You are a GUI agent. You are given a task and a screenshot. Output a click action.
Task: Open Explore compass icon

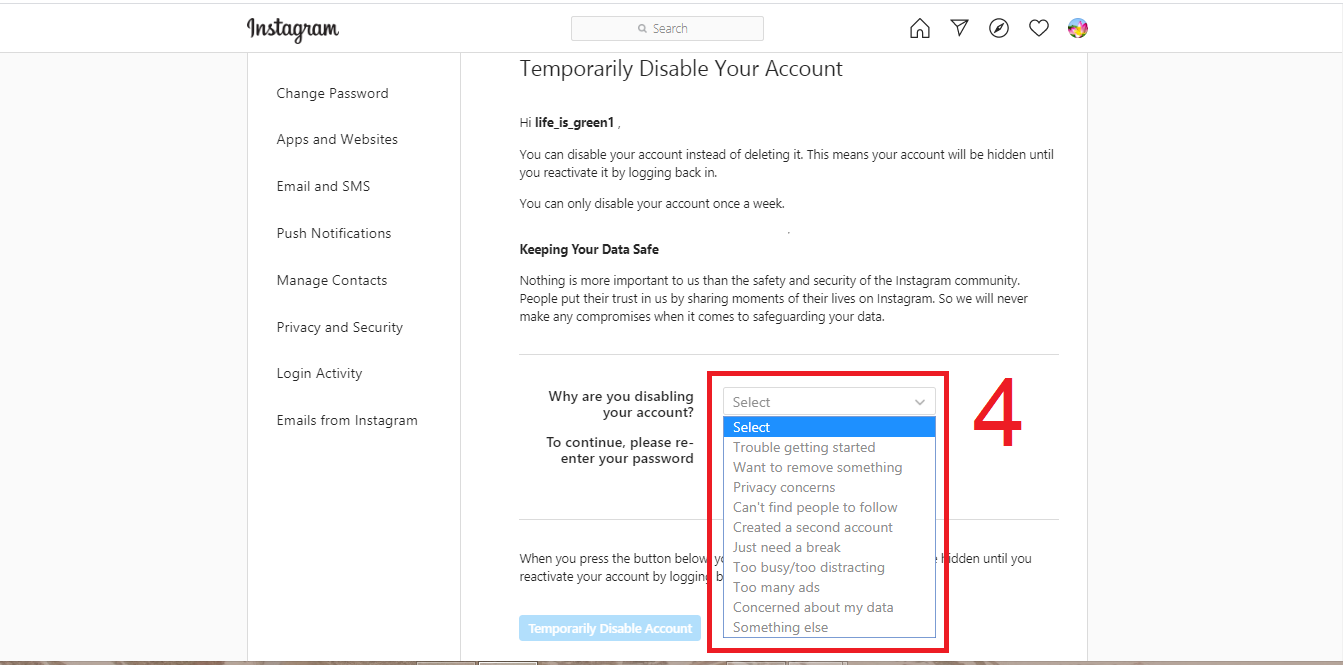998,28
